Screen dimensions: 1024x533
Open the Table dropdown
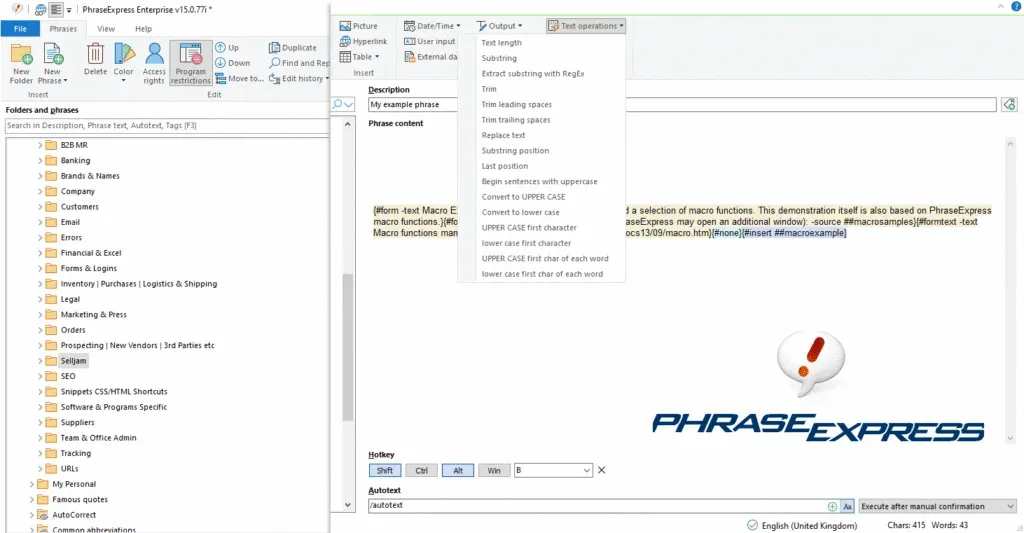pyautogui.click(x=360, y=57)
